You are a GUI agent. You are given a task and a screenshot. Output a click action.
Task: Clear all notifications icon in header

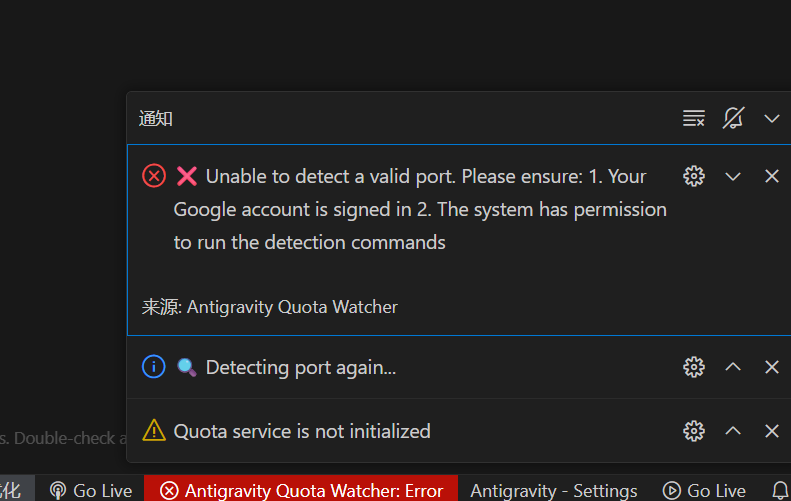[694, 119]
